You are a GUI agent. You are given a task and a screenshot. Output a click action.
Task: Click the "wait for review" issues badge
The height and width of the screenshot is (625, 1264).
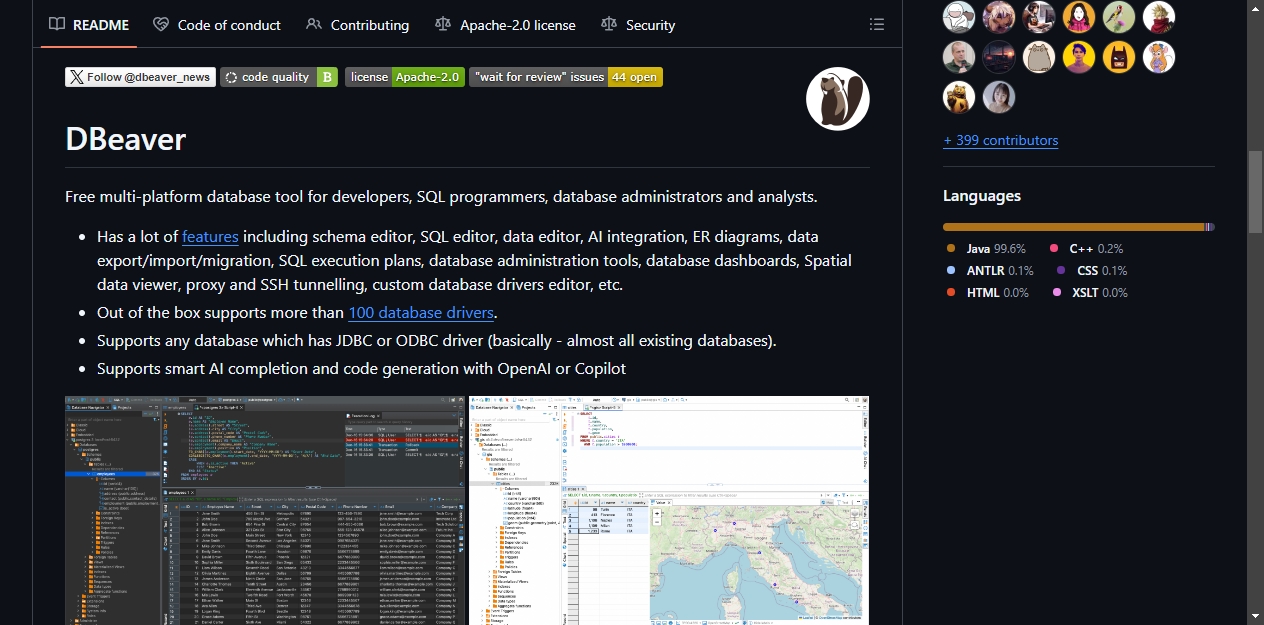pos(566,77)
